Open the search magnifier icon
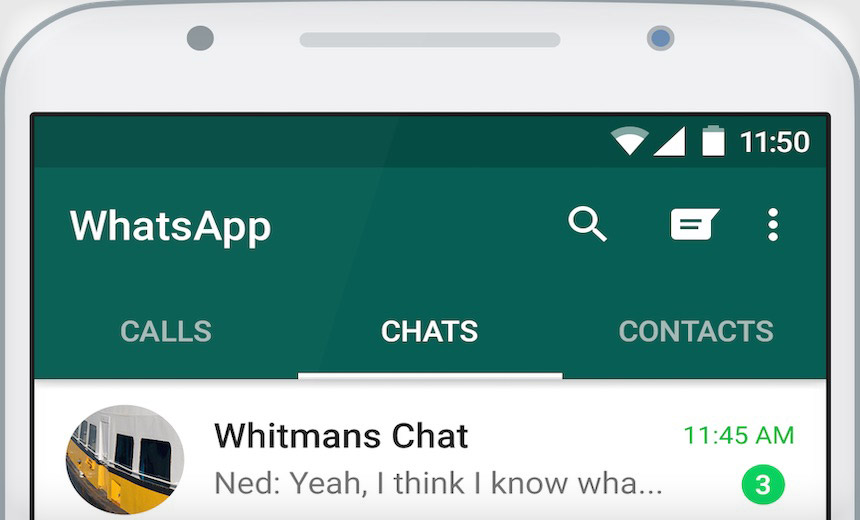Viewport: 860px width, 520px height. (x=587, y=224)
